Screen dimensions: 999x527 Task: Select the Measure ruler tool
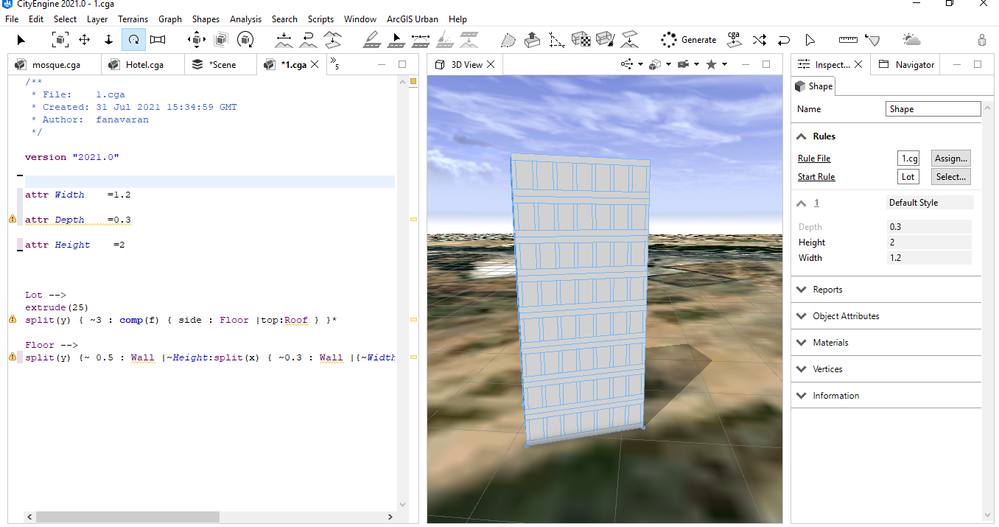coord(848,40)
